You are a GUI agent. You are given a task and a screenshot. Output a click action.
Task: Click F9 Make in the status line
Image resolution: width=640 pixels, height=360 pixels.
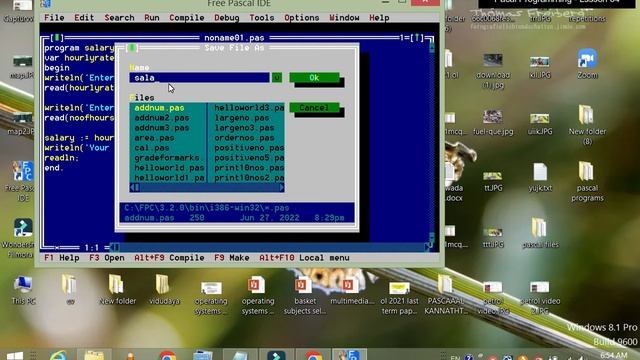tap(231, 258)
